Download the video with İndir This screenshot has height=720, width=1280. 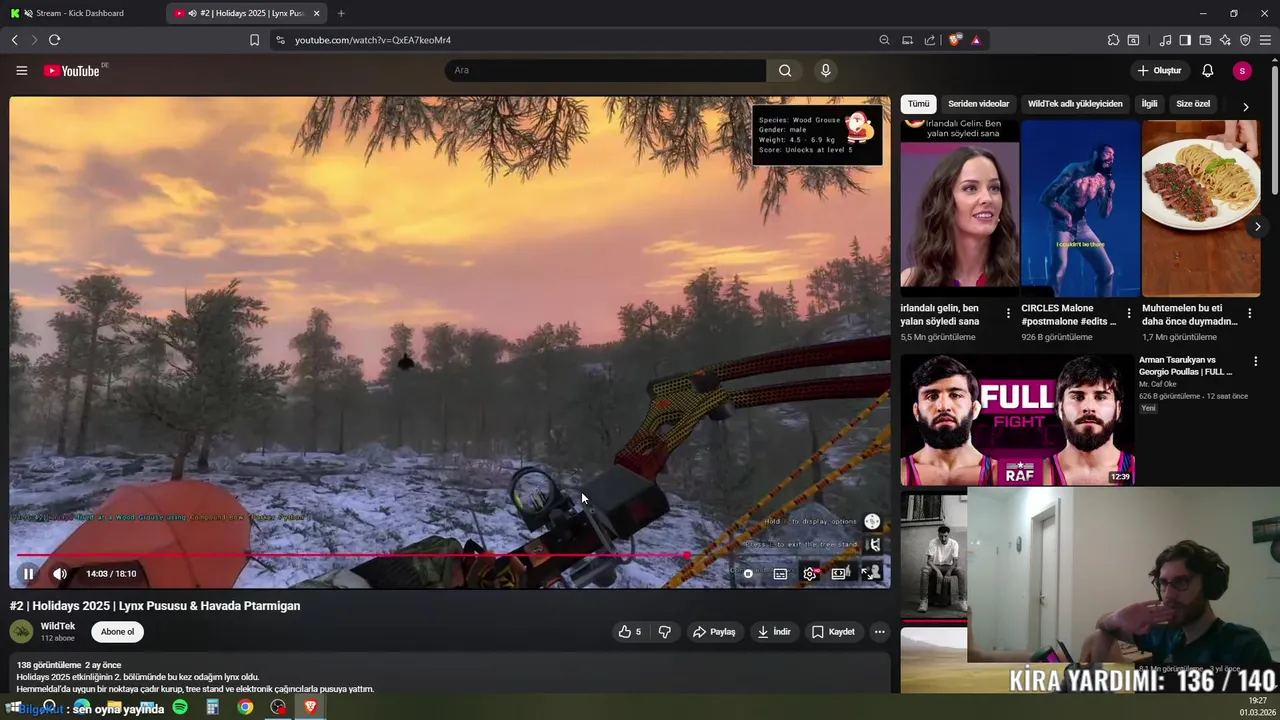(774, 632)
